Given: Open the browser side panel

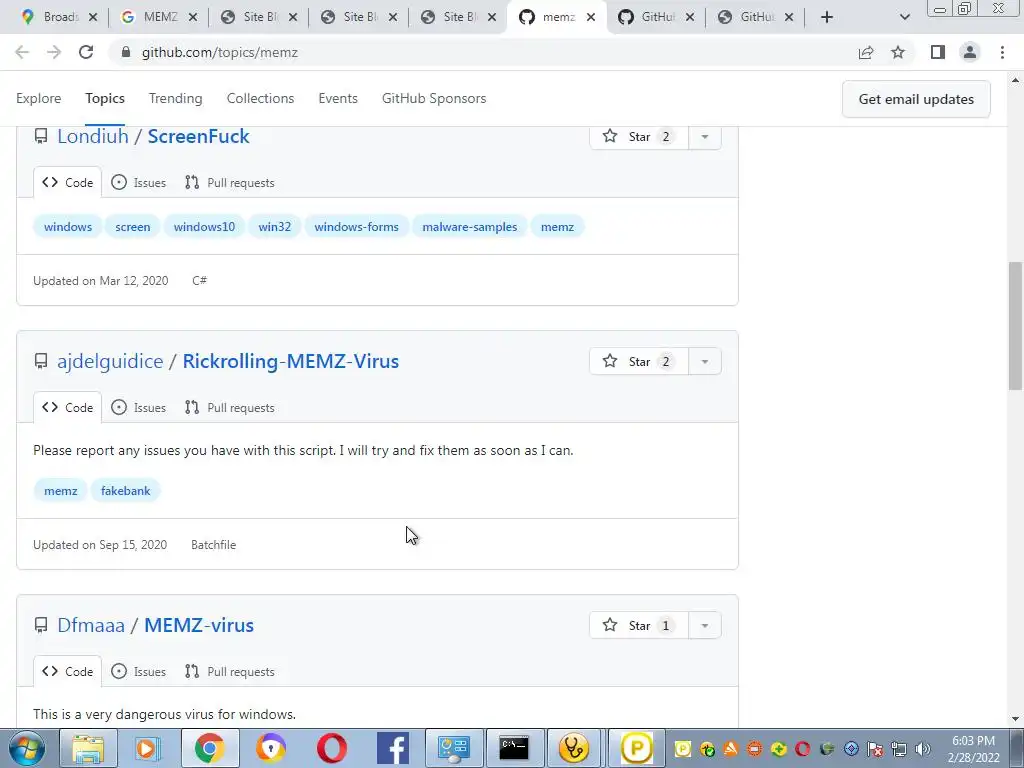Looking at the screenshot, I should pos(938,52).
